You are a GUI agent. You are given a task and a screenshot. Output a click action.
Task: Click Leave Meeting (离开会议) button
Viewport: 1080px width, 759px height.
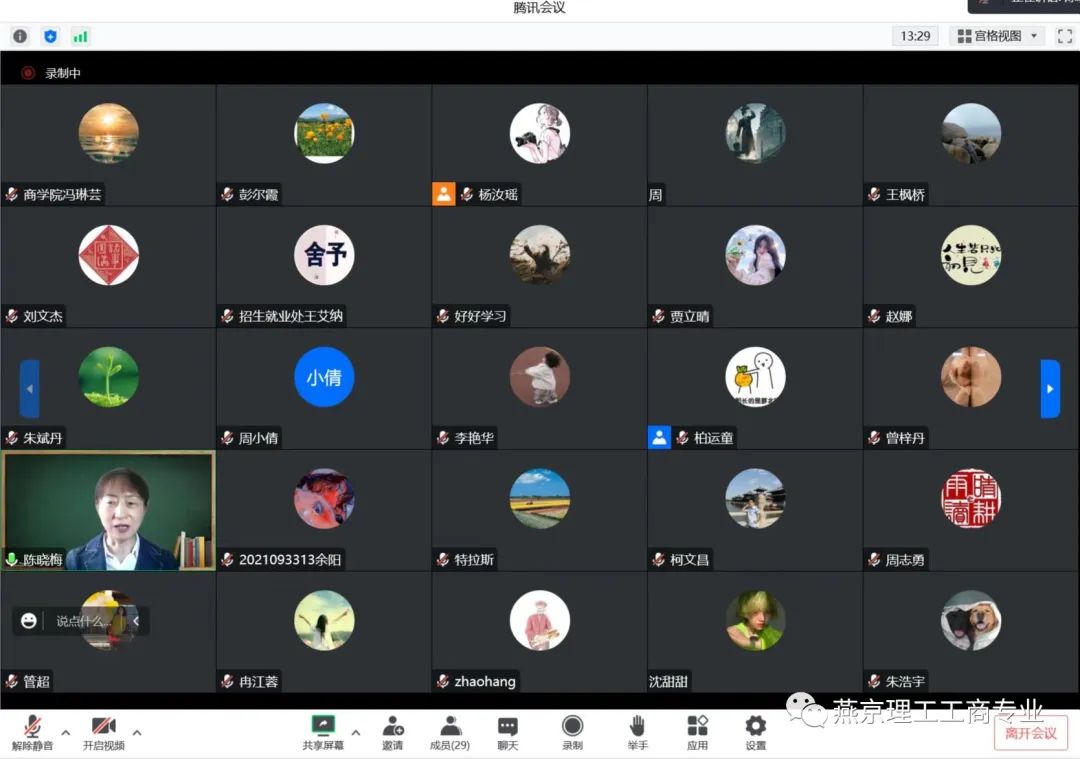point(1030,733)
